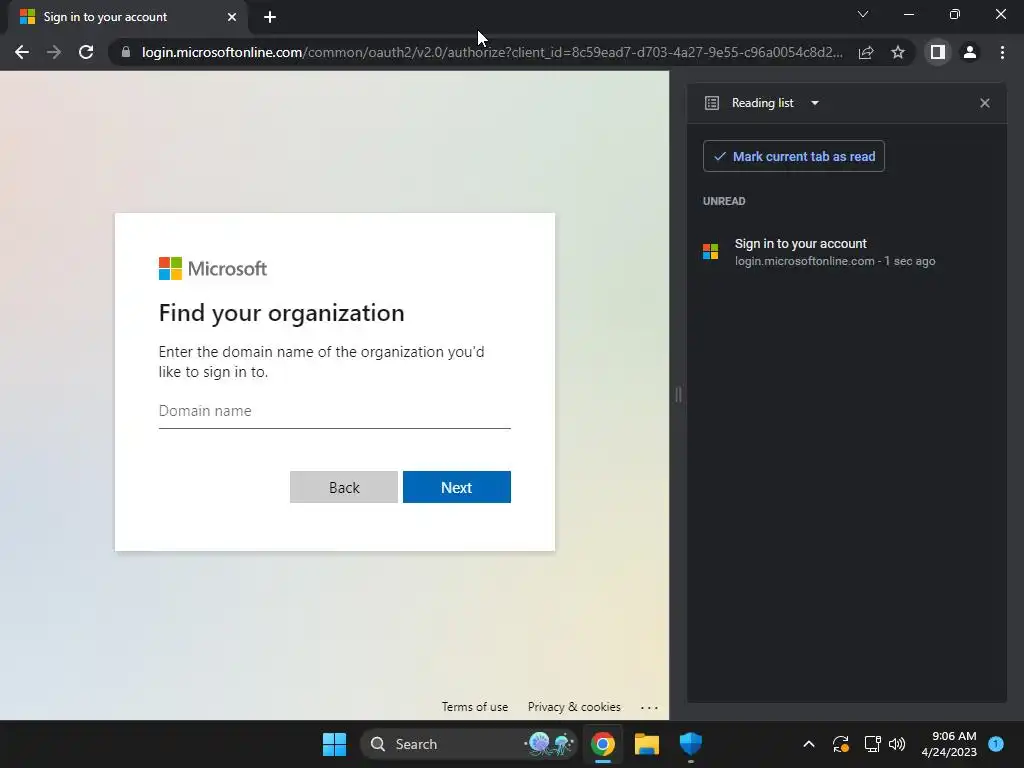Close the 'Sign in to your account' tab
This screenshot has height=768, width=1024.
(x=232, y=17)
